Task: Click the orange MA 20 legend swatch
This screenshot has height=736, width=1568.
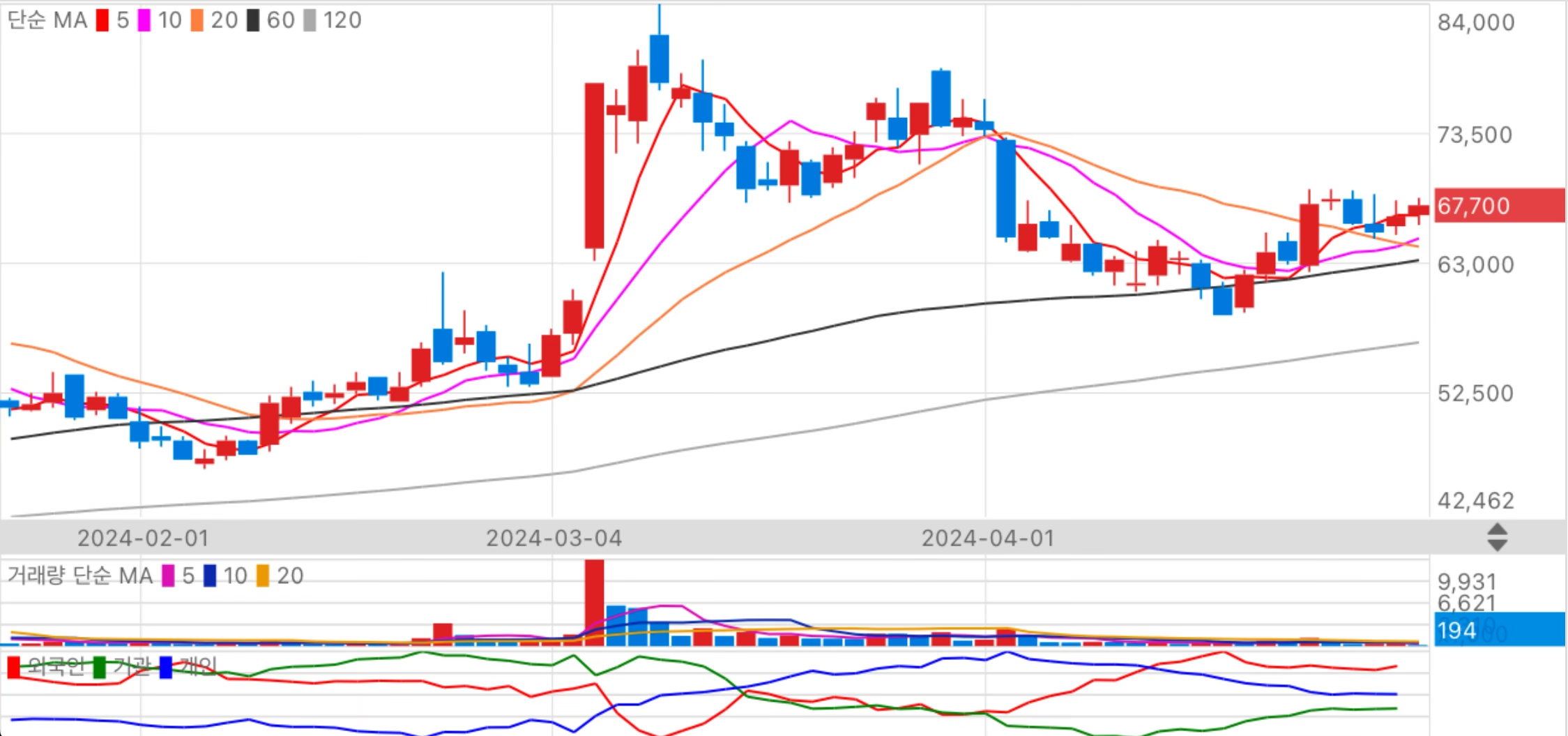Action: (x=197, y=20)
